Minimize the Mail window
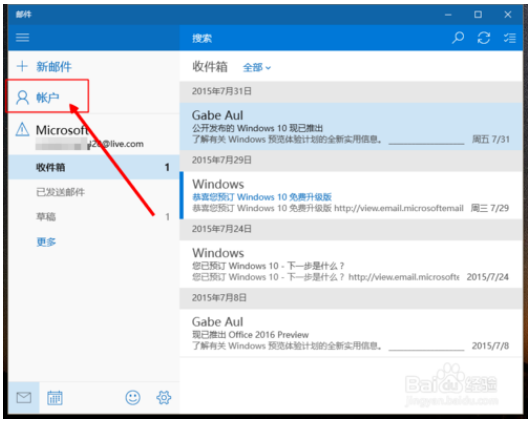This screenshot has height=421, width=530. [448, 15]
